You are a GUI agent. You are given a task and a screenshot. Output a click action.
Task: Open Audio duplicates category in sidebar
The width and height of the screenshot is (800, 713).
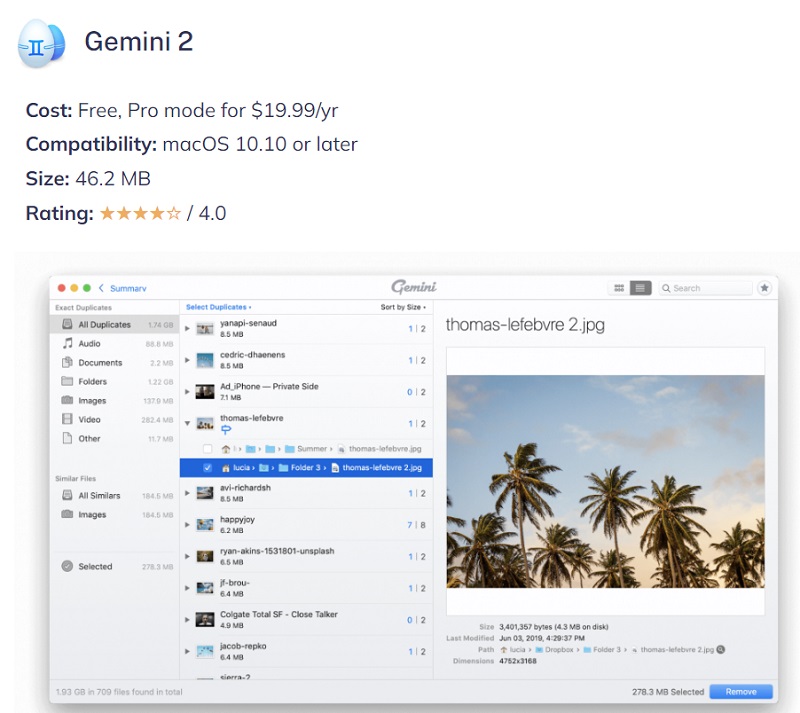click(x=90, y=344)
